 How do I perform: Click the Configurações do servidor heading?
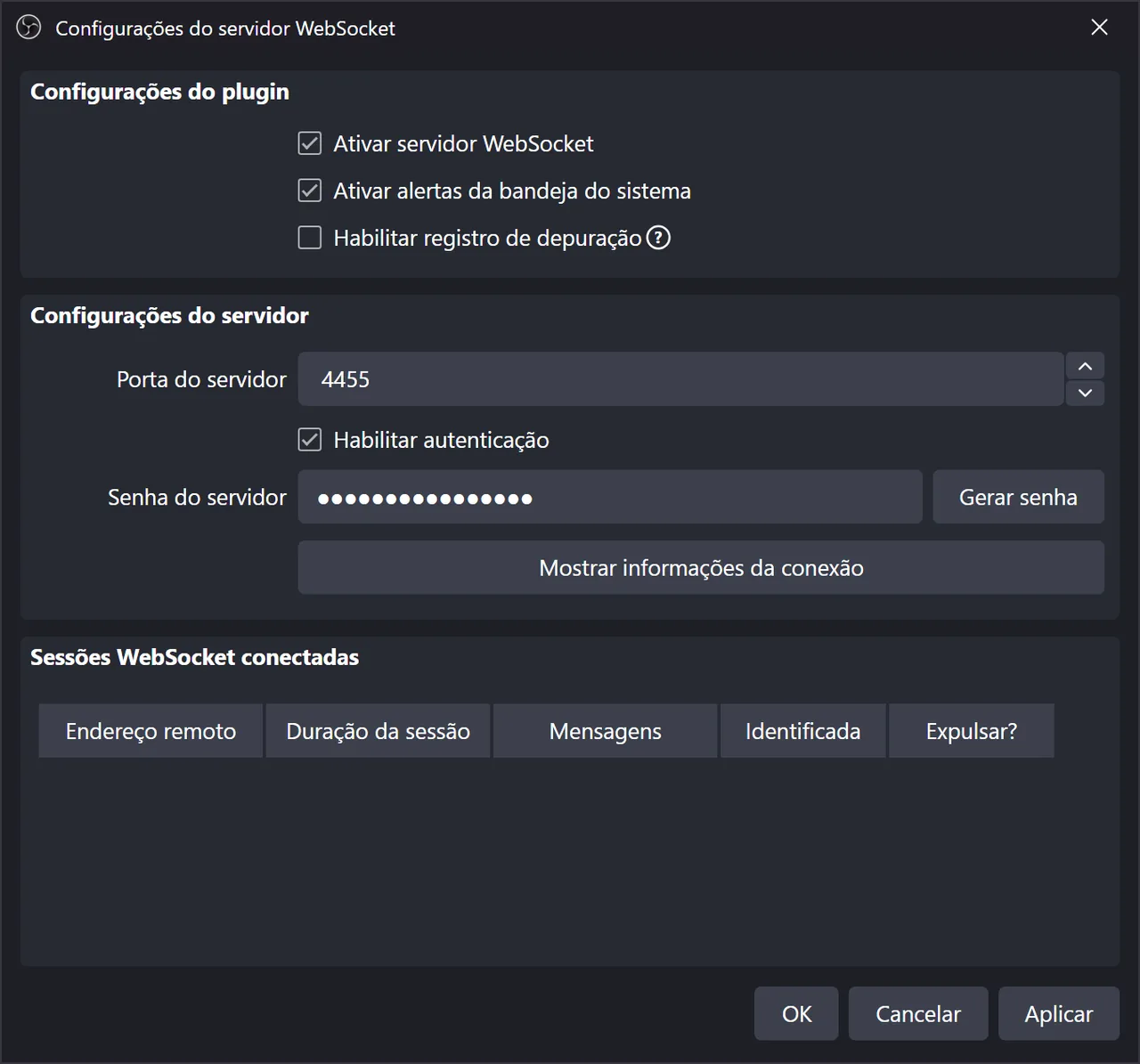coord(169,315)
